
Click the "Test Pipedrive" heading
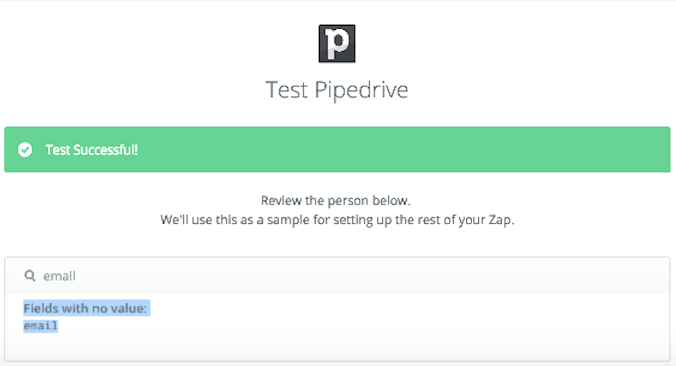[x=337, y=90]
